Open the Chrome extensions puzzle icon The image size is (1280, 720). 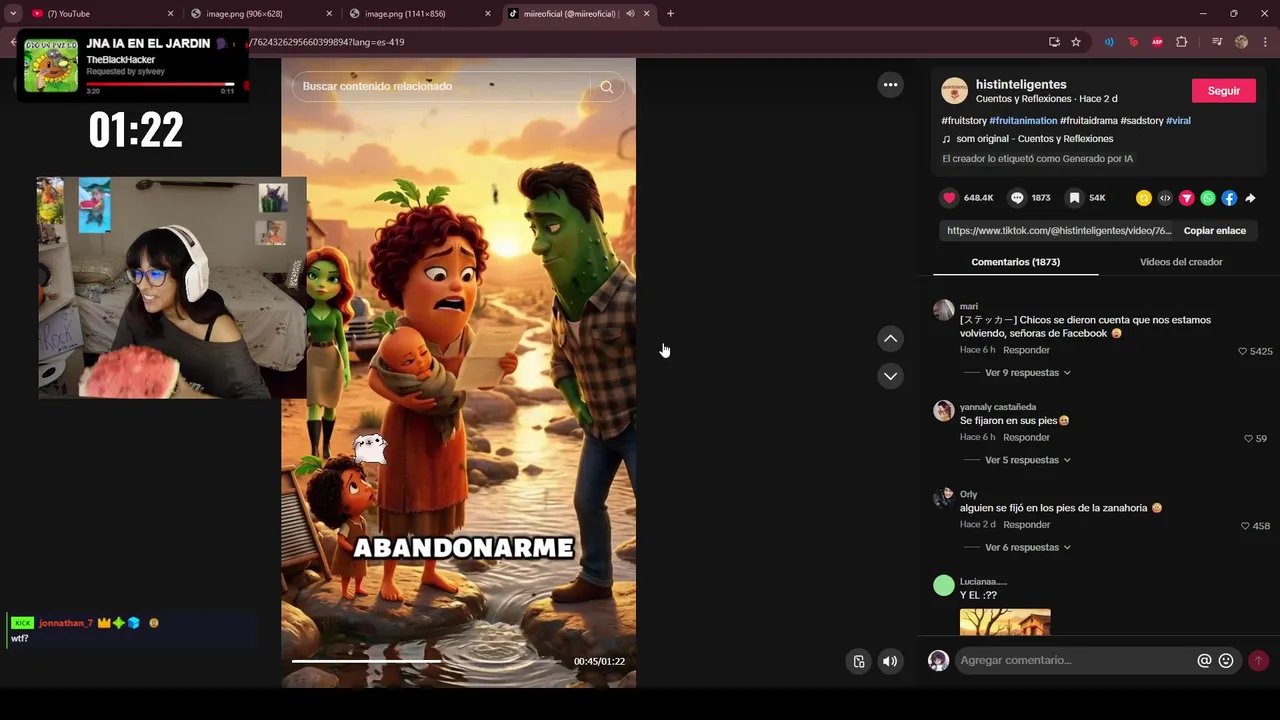pos(1182,42)
